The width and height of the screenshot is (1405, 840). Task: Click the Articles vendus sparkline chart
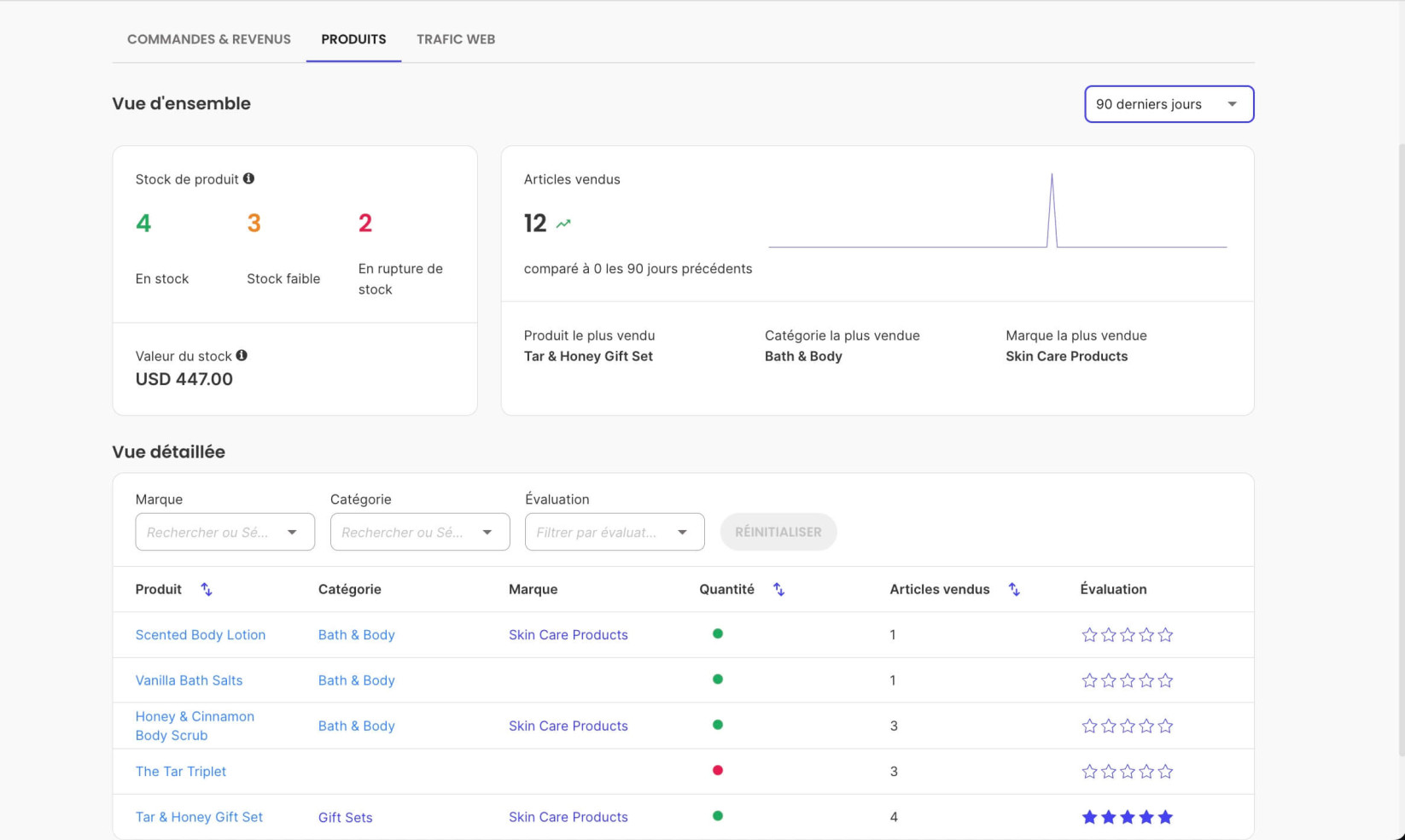pos(998,211)
